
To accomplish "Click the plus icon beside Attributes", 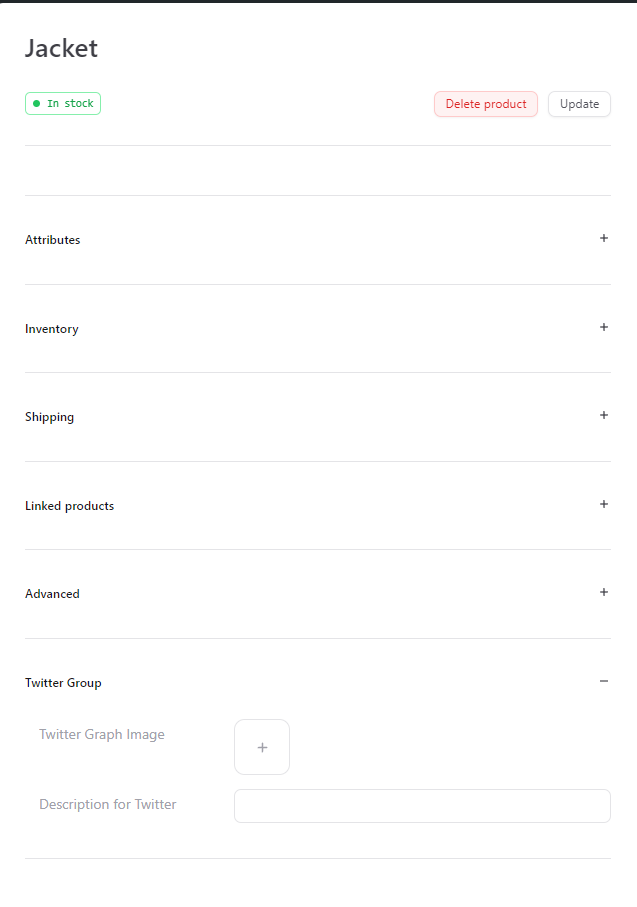I will click(604, 239).
